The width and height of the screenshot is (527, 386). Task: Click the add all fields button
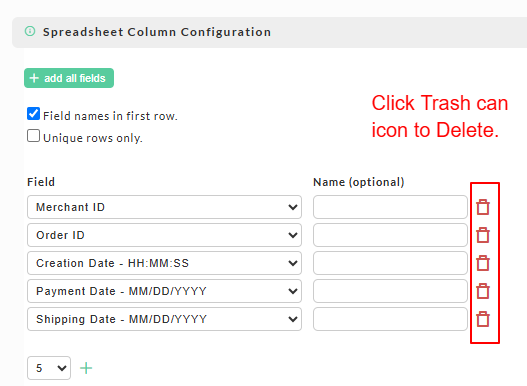(69, 78)
